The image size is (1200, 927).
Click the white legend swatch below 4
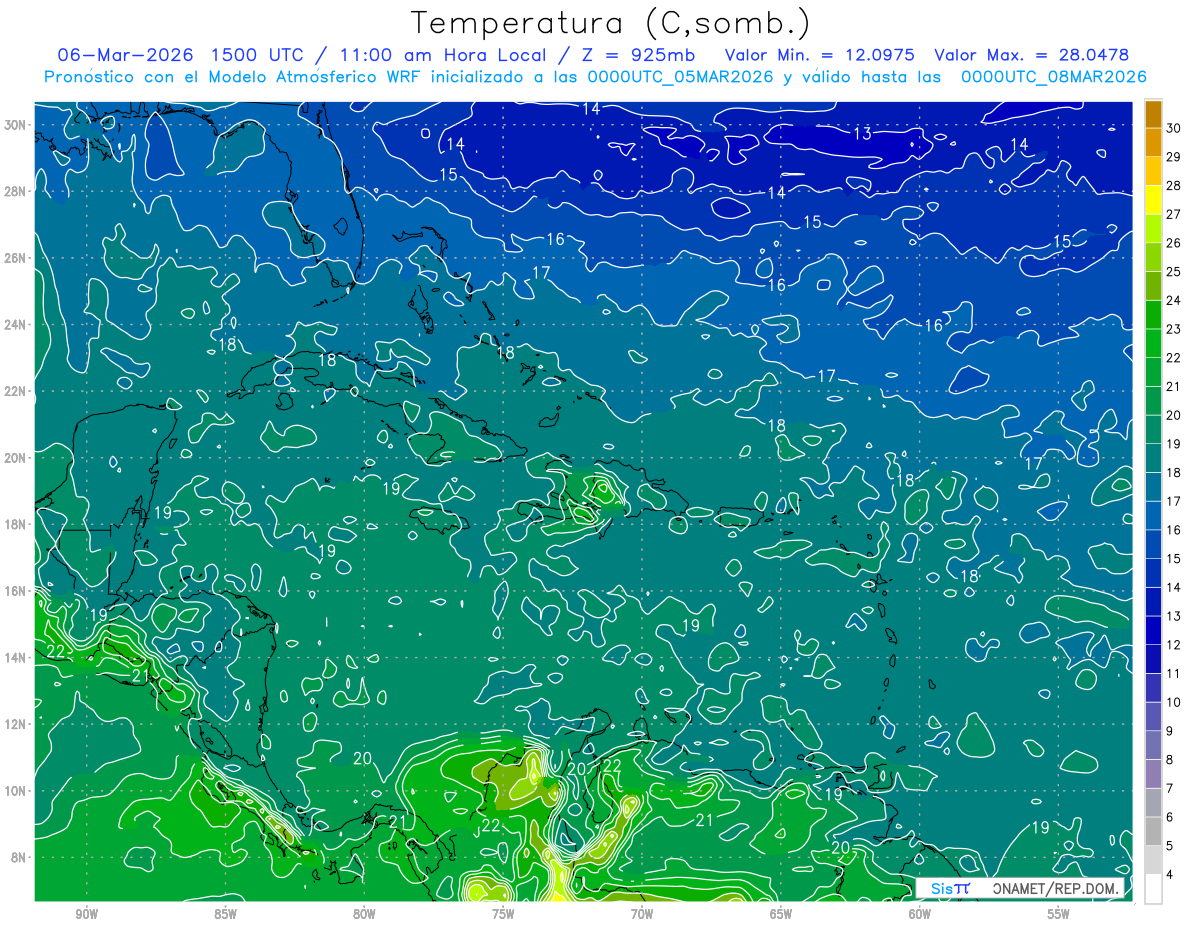point(1153,889)
